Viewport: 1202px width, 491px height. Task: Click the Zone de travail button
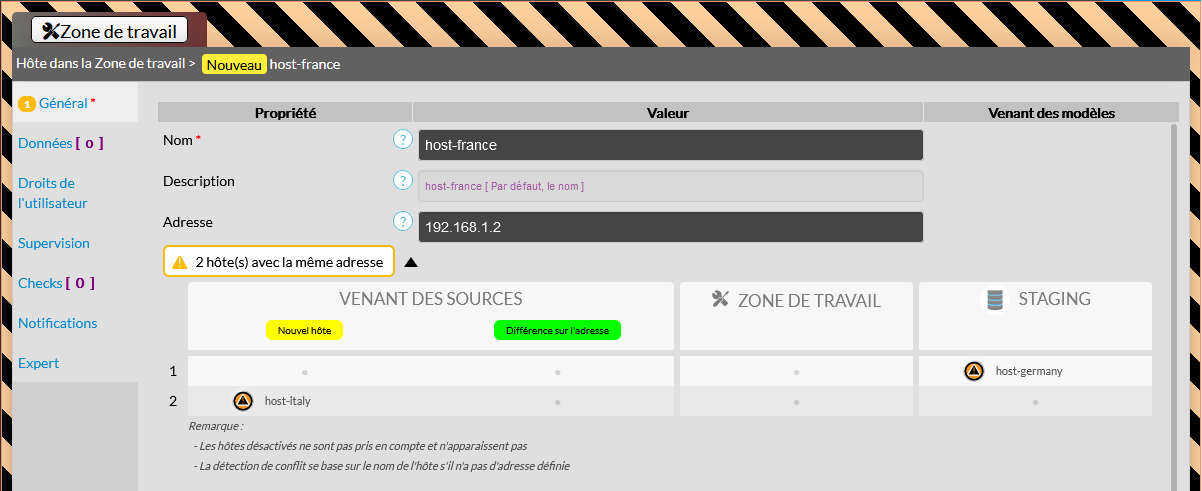click(x=110, y=31)
